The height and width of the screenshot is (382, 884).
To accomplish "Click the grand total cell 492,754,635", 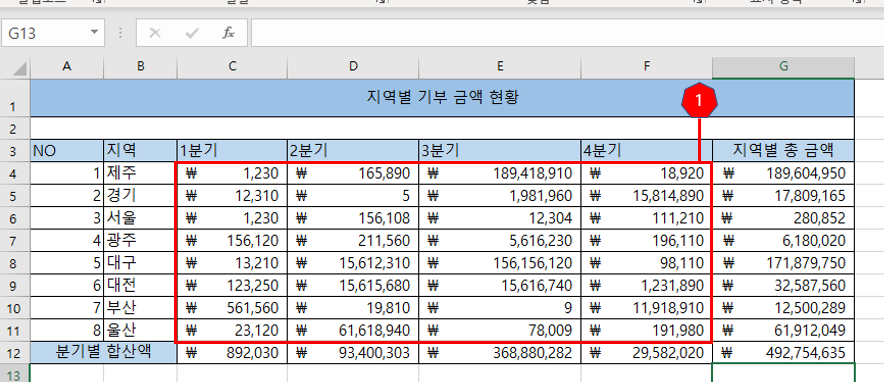I will pos(784,353).
